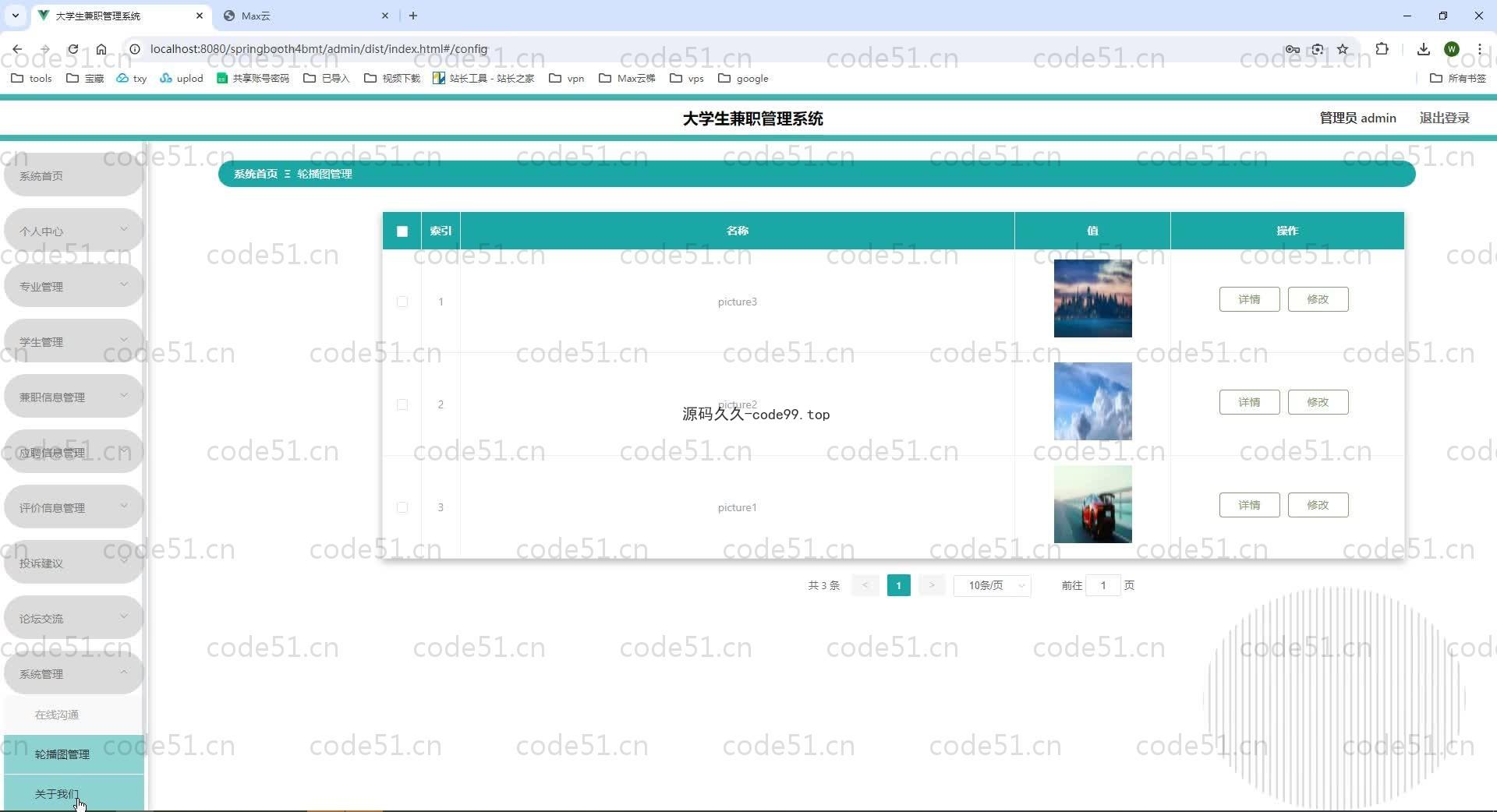Expand the 应聘信息管理 sidebar menu
1497x812 pixels.
pyautogui.click(x=73, y=452)
